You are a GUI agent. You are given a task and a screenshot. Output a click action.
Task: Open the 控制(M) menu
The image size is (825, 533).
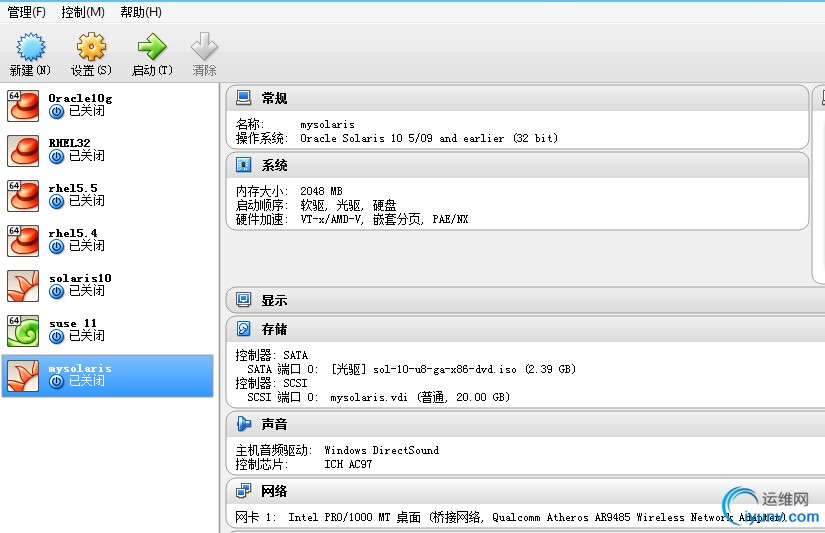(83, 12)
